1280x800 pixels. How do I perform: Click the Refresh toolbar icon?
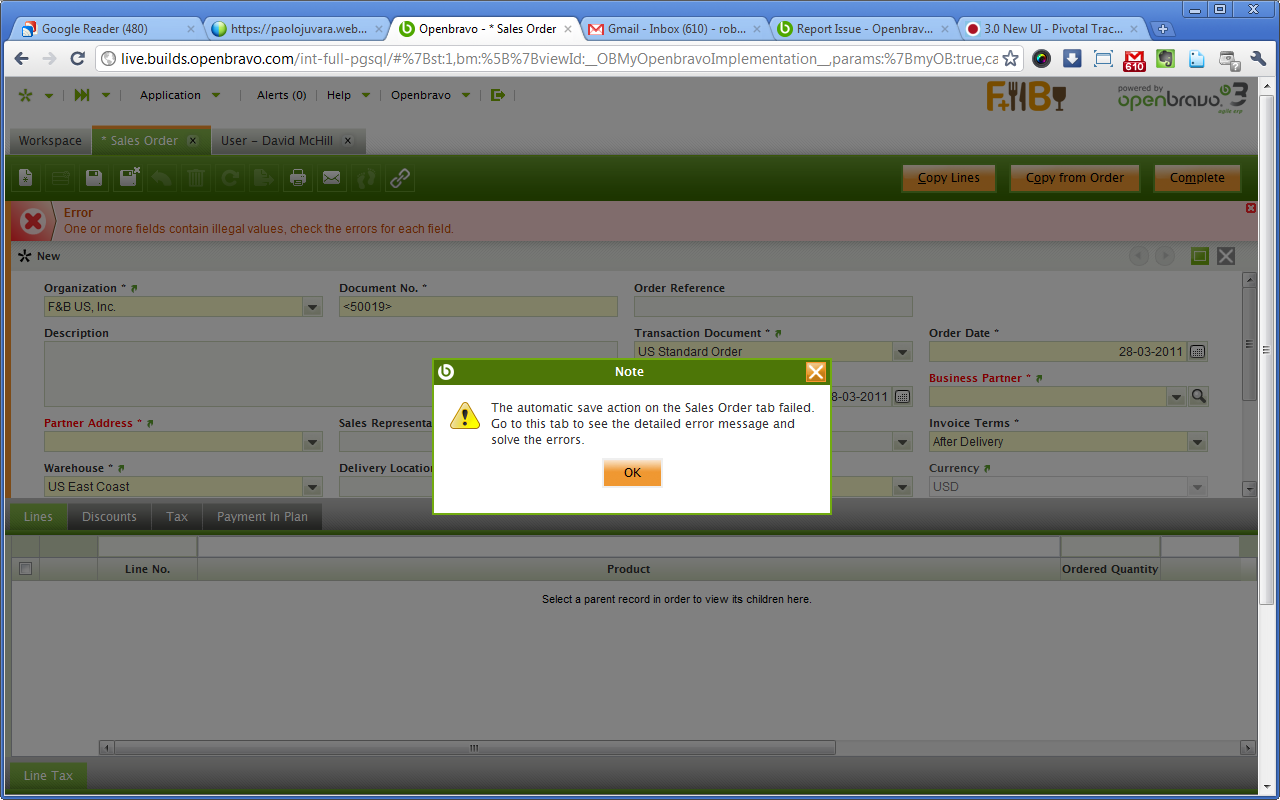click(x=230, y=178)
